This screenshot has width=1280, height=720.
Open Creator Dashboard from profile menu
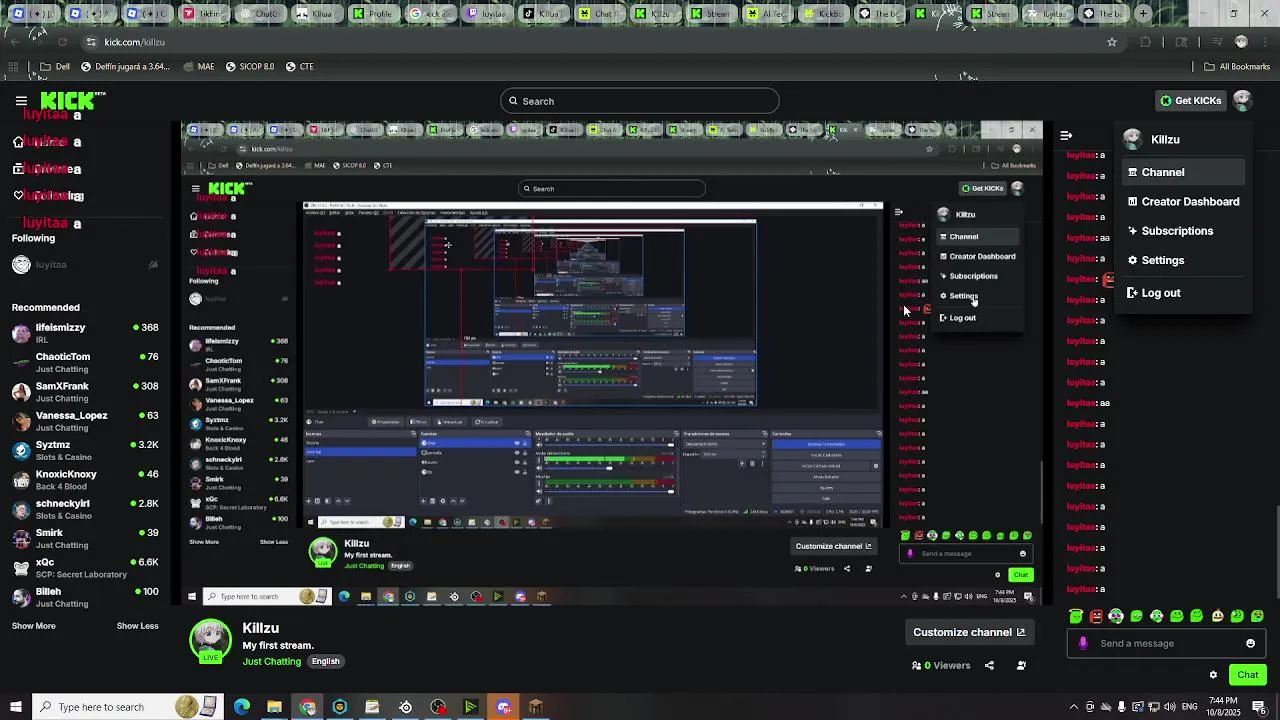pyautogui.click(x=1183, y=201)
